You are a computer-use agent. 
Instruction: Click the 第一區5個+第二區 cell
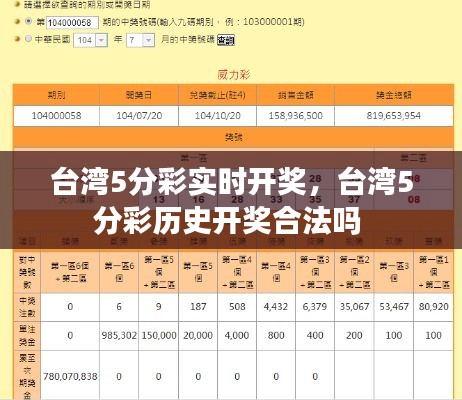coord(159,272)
